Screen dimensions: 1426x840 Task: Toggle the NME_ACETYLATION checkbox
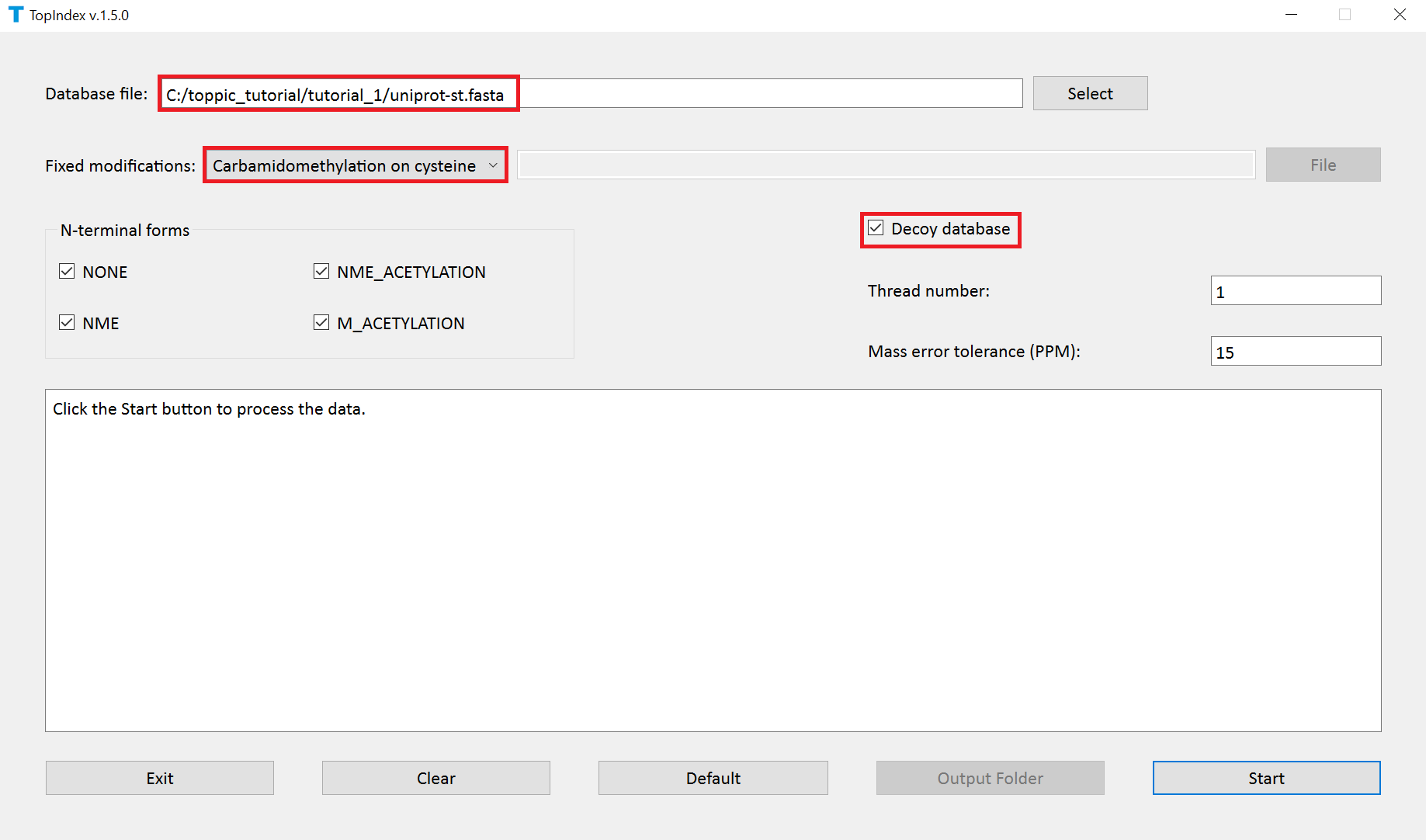coord(321,272)
